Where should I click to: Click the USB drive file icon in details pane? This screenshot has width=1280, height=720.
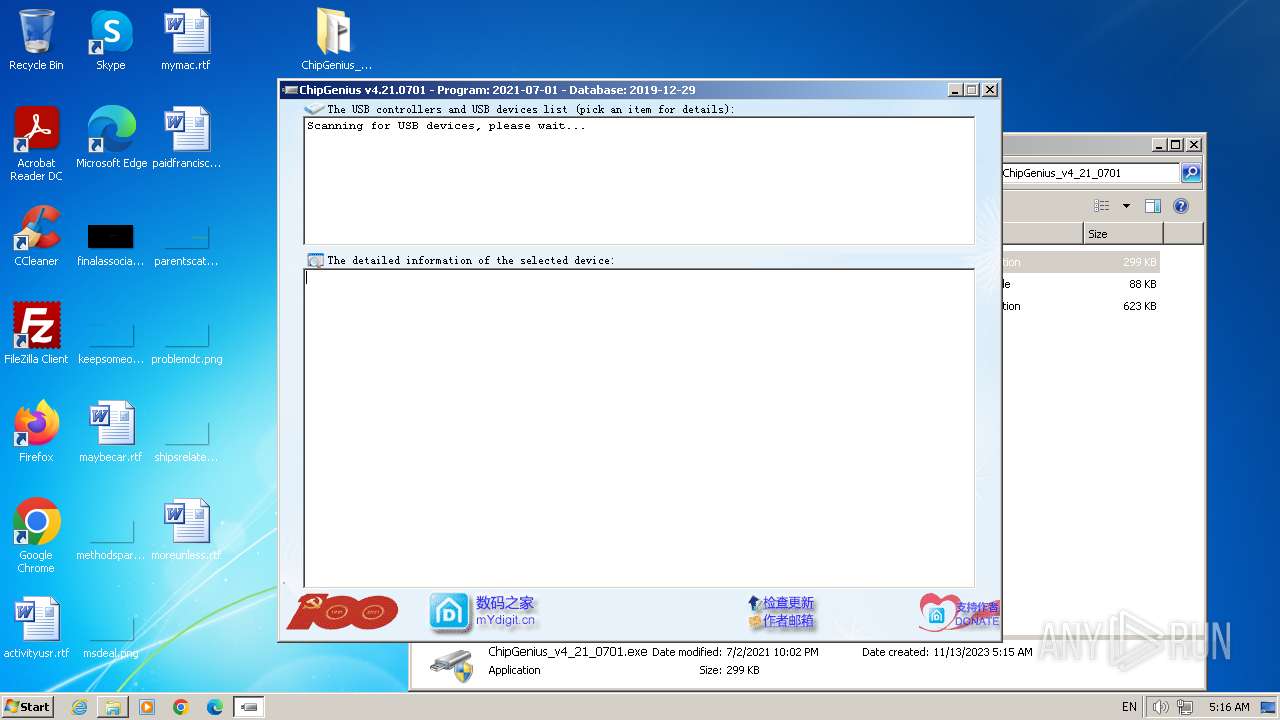[451, 666]
